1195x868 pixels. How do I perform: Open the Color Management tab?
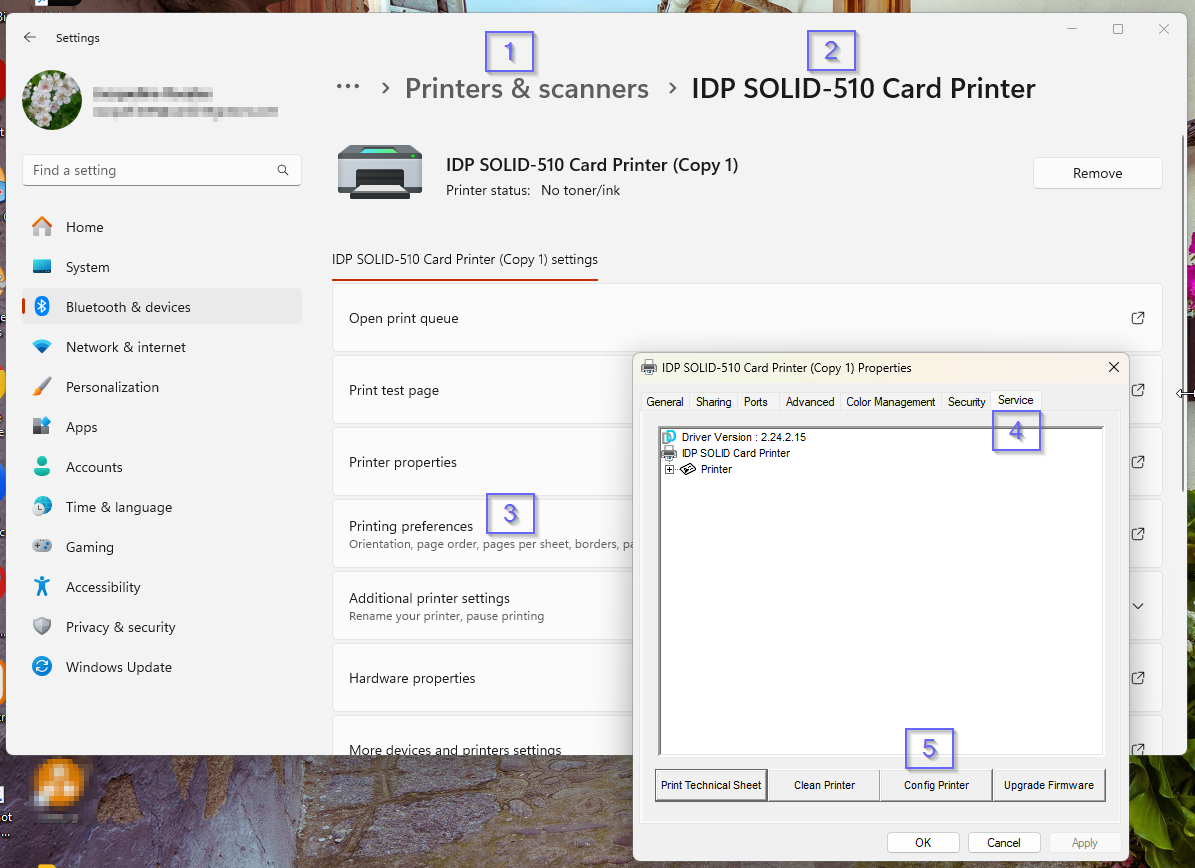(890, 402)
